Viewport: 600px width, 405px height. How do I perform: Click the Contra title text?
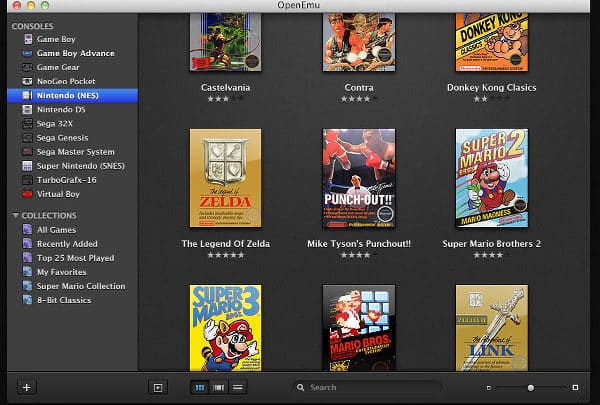(359, 88)
